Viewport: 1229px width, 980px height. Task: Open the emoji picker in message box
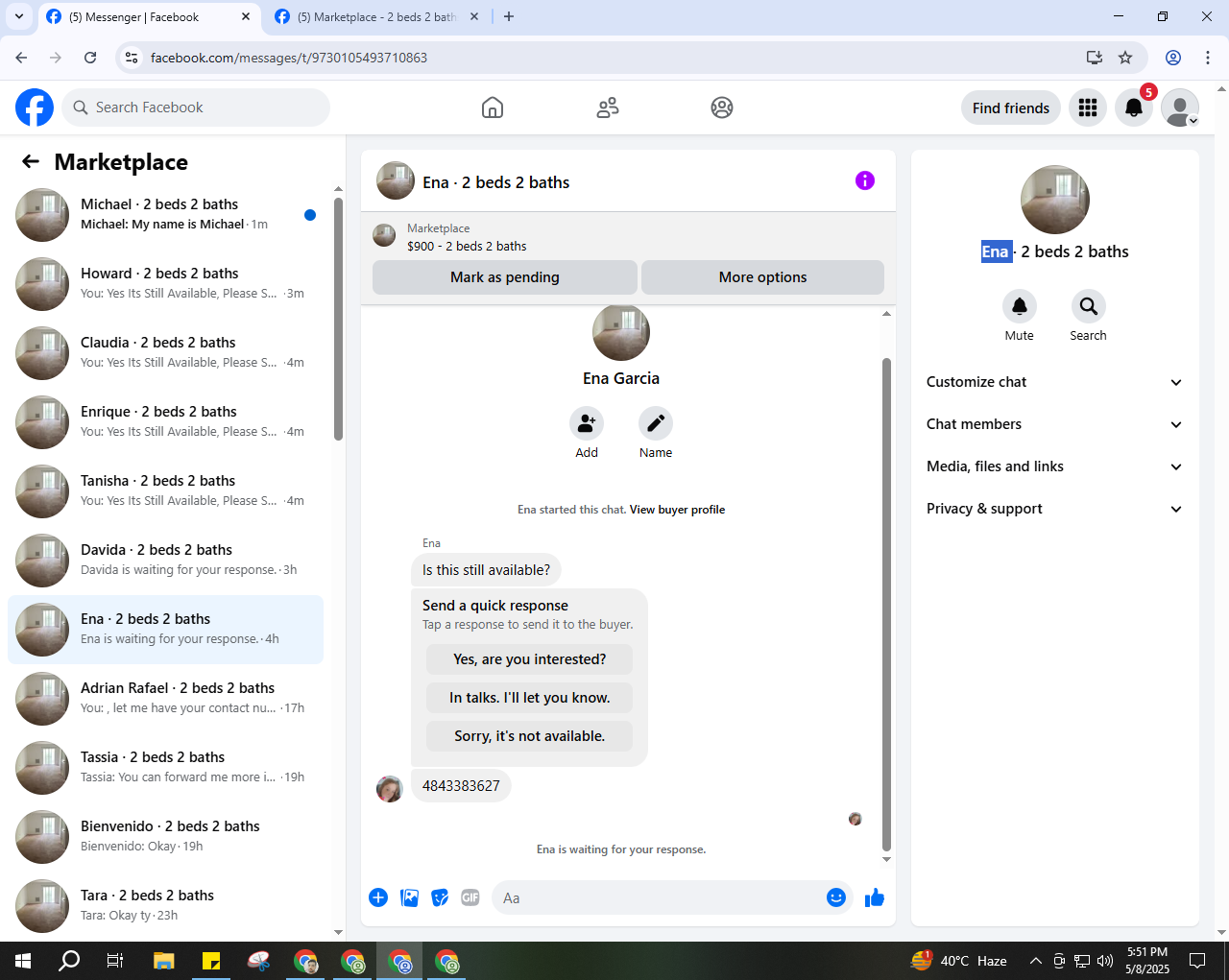[x=836, y=897]
